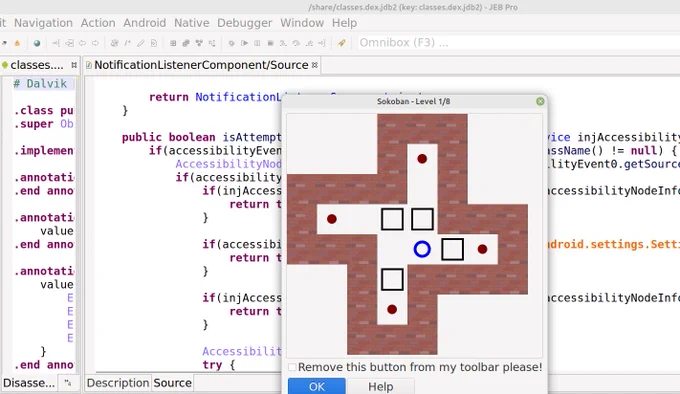Click the view menu icon beside Disasse... tab
The width and height of the screenshot is (680, 394).
[x=68, y=383]
